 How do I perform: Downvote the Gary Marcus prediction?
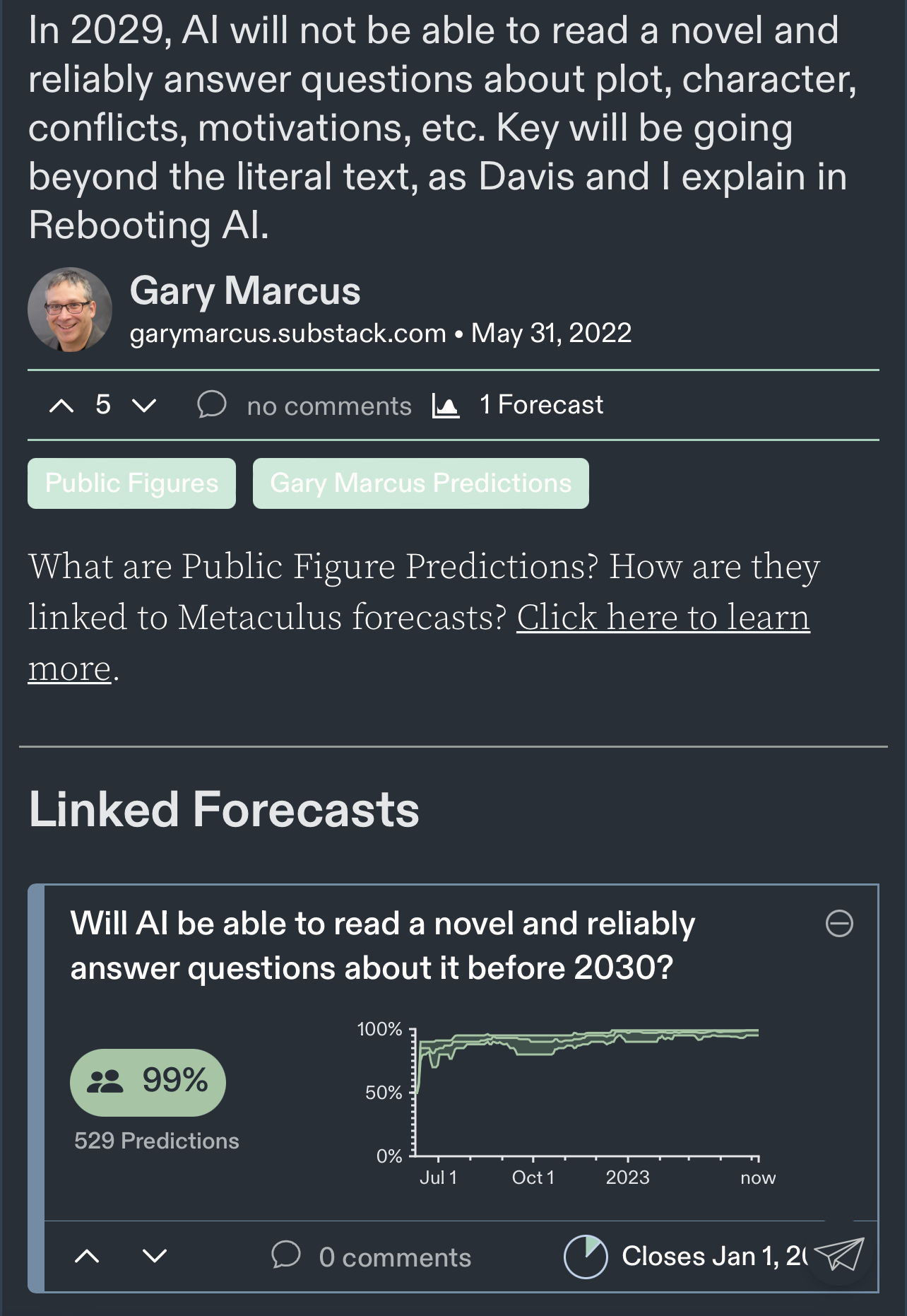(144, 406)
